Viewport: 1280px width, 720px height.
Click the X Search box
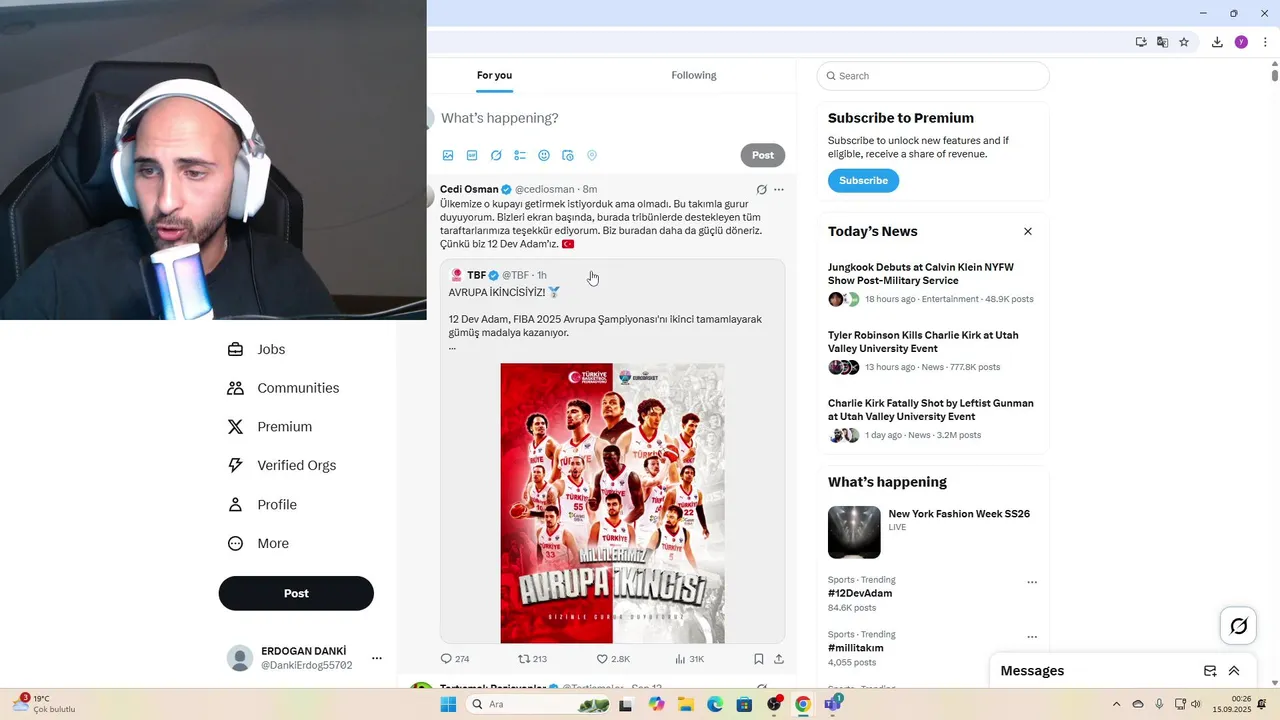point(933,76)
